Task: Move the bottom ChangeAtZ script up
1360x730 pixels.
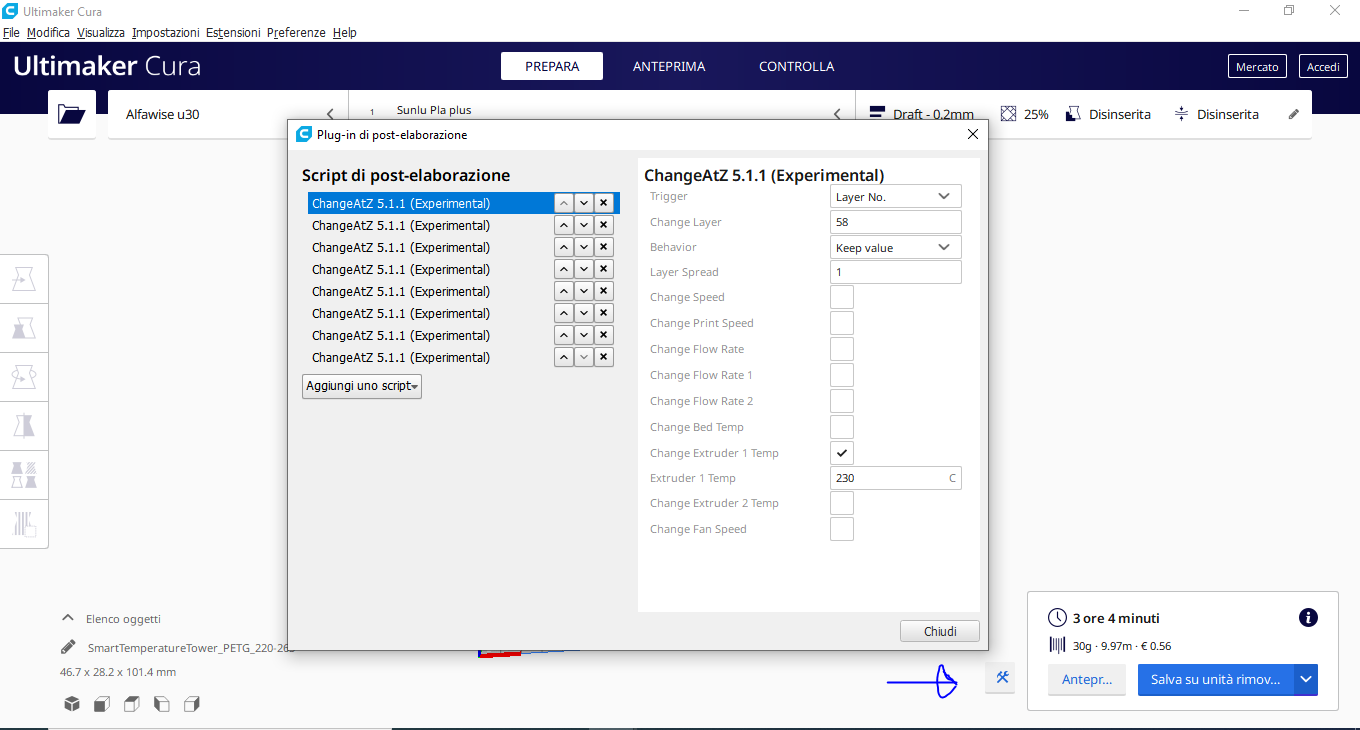Action: pyautogui.click(x=564, y=357)
